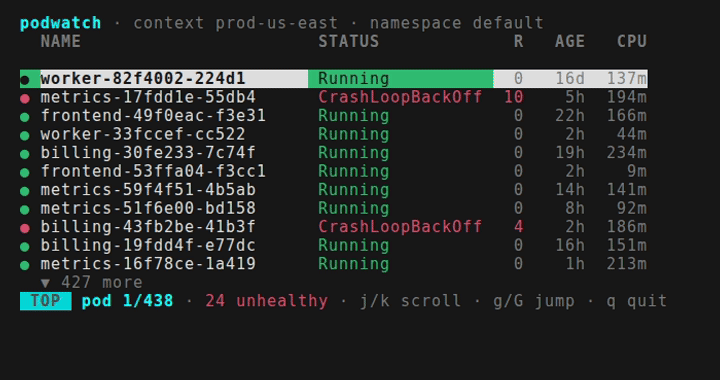Click the TOP badge in status bar
This screenshot has width=720, height=380.
point(45,301)
